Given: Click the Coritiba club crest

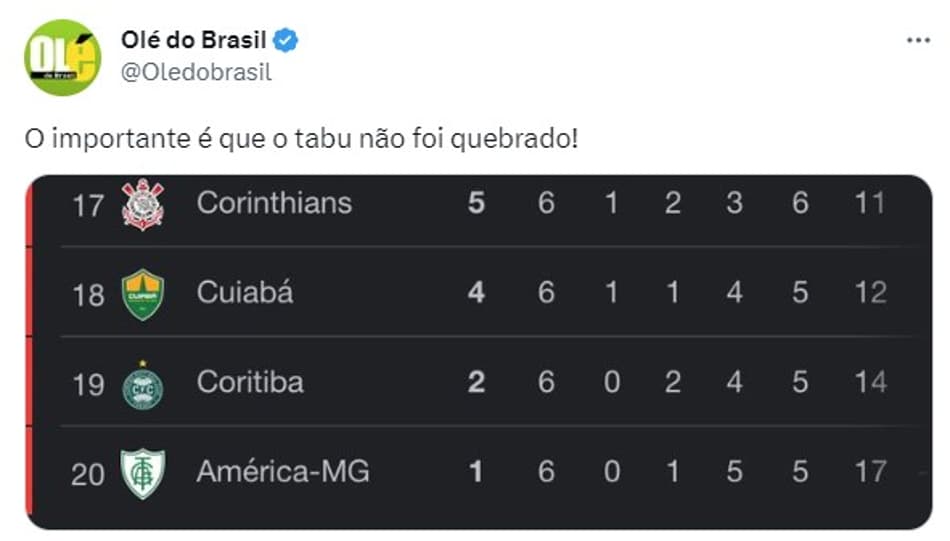Looking at the screenshot, I should coord(143,385).
